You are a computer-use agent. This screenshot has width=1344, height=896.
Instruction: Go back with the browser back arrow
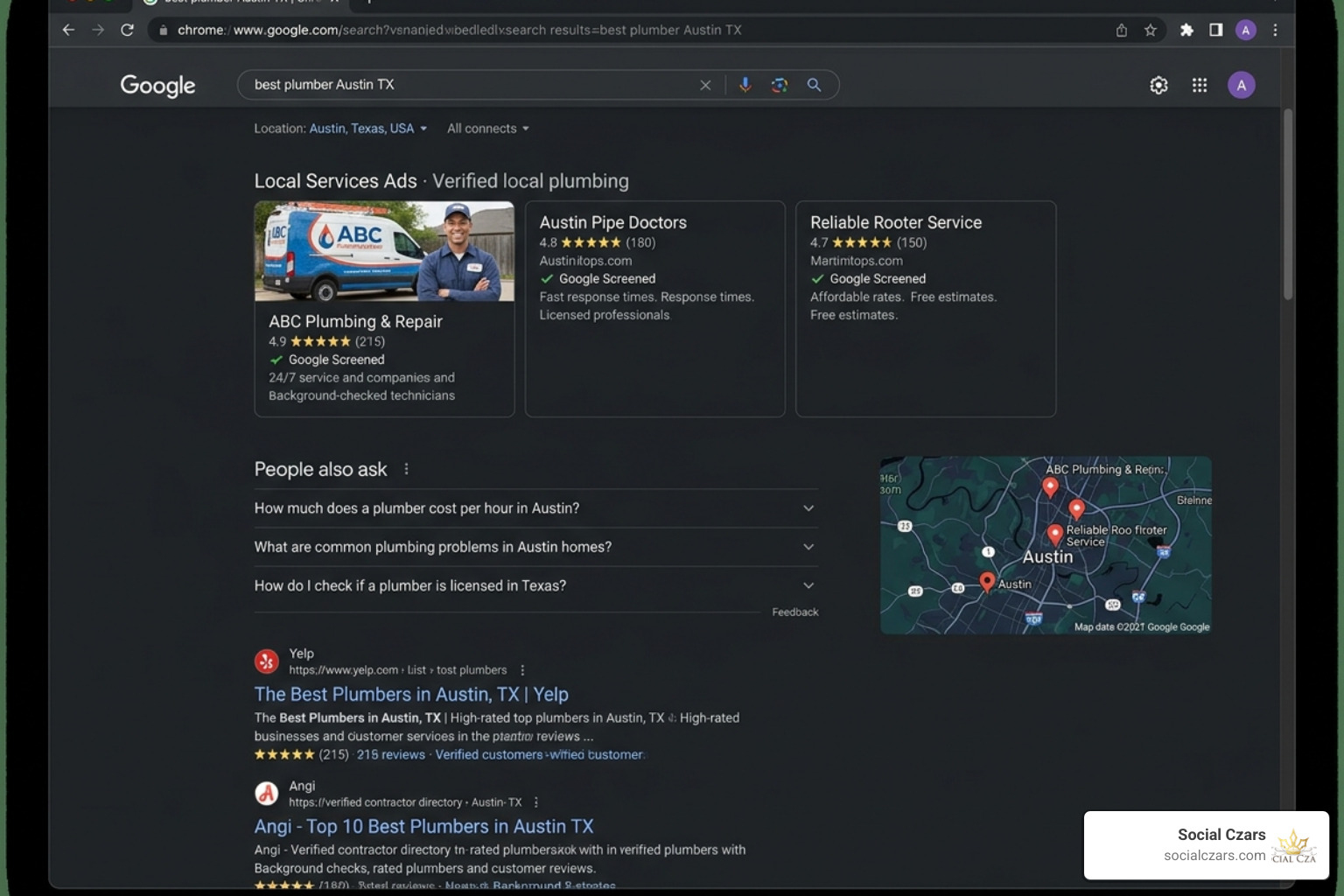coord(68,30)
